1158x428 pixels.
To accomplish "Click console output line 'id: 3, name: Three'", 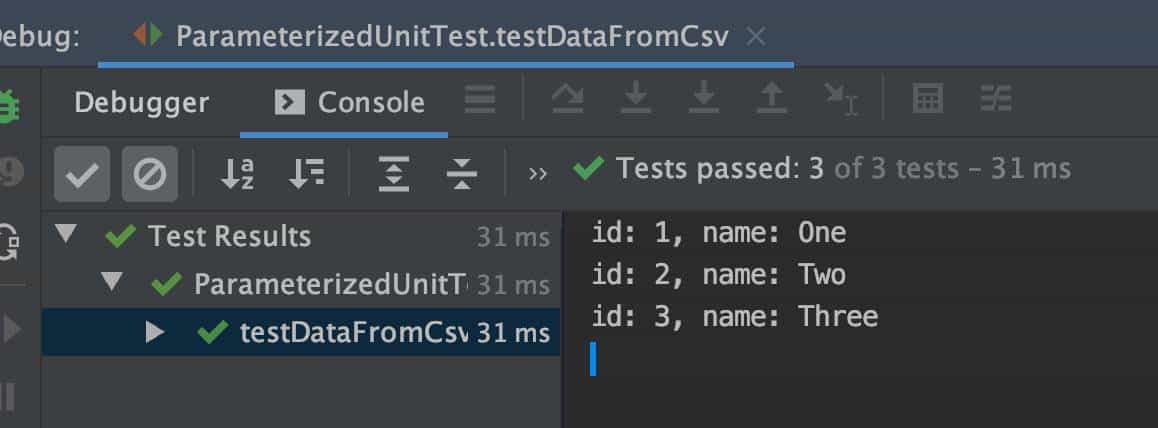I will (734, 317).
